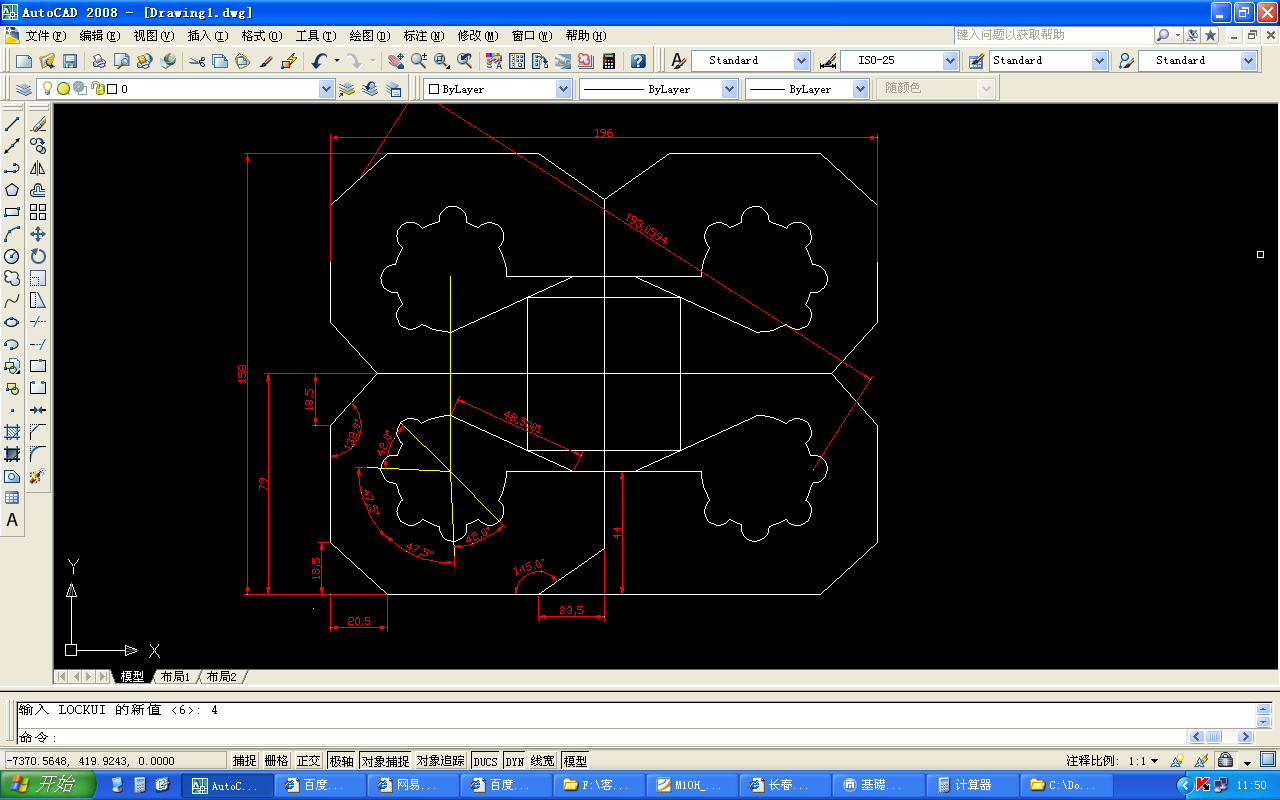This screenshot has height=800, width=1280.
Task: Open the 标注(N) menu
Action: click(424, 36)
